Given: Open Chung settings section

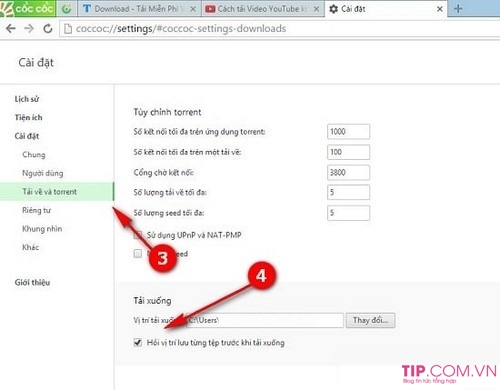Looking at the screenshot, I should 34,155.
